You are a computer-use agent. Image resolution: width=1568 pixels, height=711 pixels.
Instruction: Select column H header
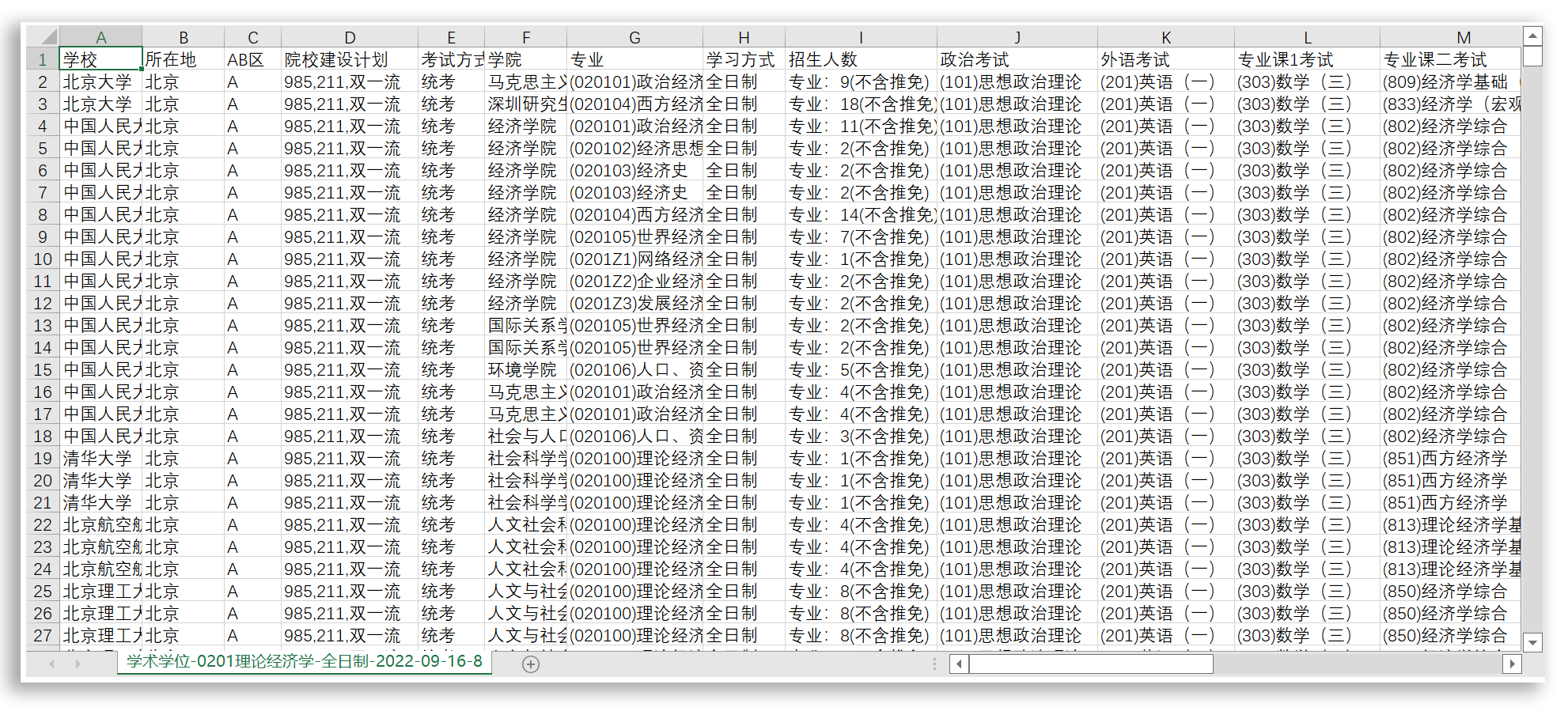(744, 37)
